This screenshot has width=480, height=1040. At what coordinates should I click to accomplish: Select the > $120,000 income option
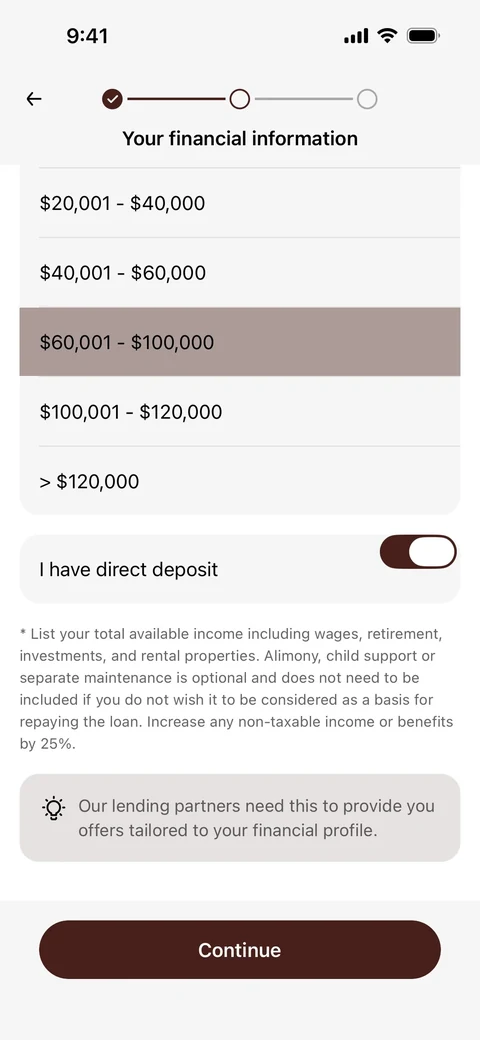240,481
